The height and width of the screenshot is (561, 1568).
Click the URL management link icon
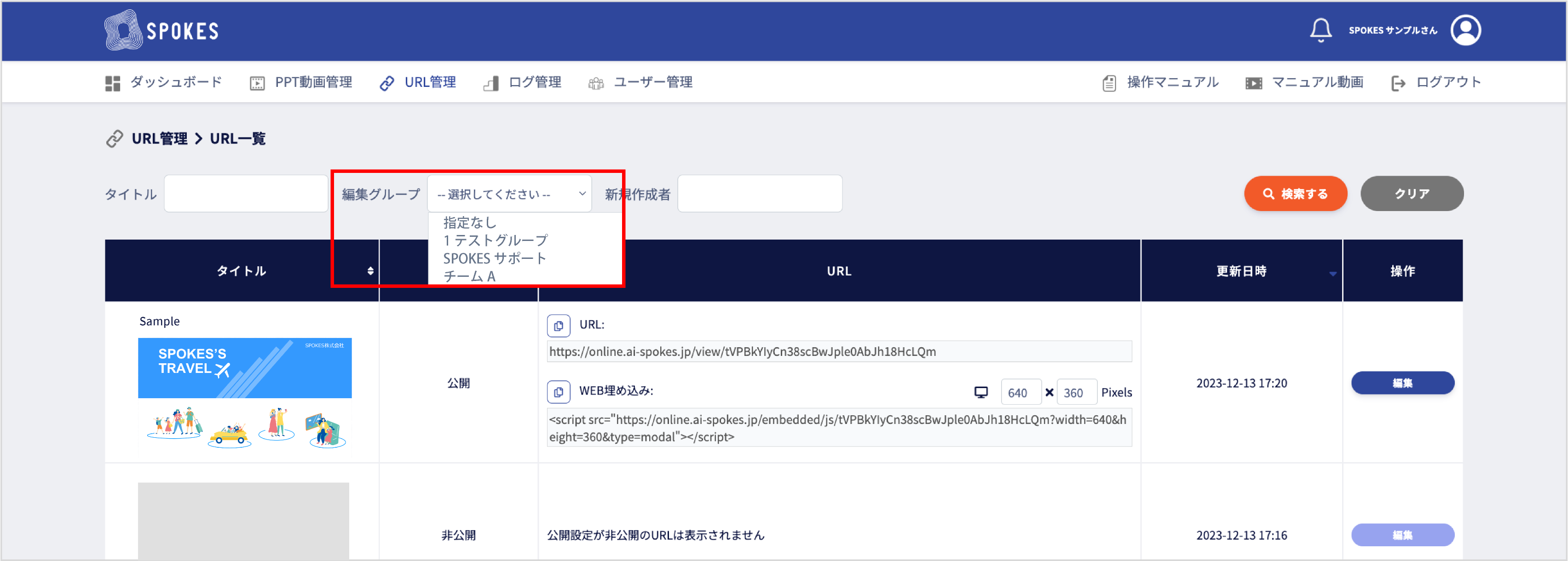click(x=386, y=83)
